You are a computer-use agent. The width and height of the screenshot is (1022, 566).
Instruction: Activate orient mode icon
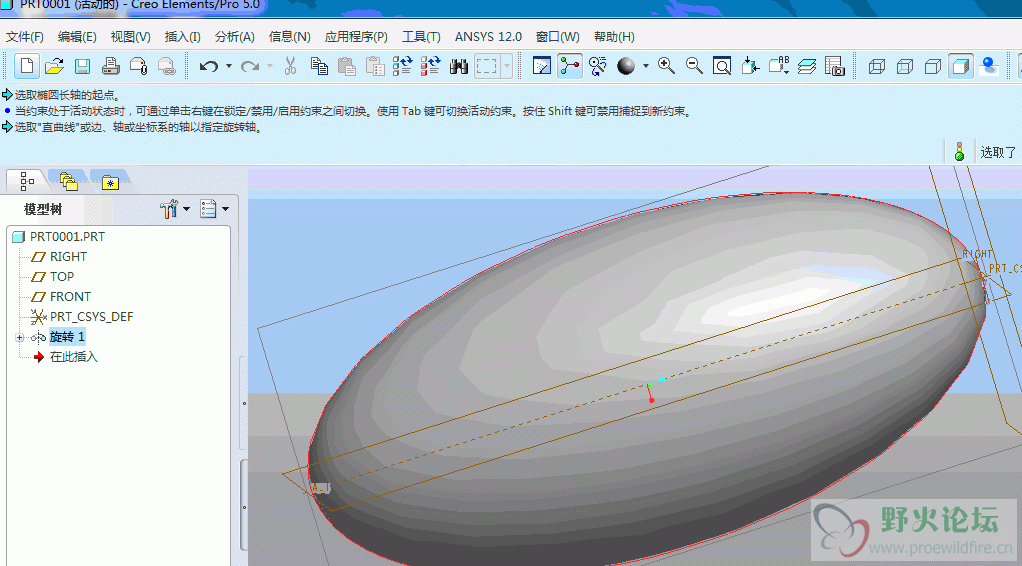tap(597, 66)
